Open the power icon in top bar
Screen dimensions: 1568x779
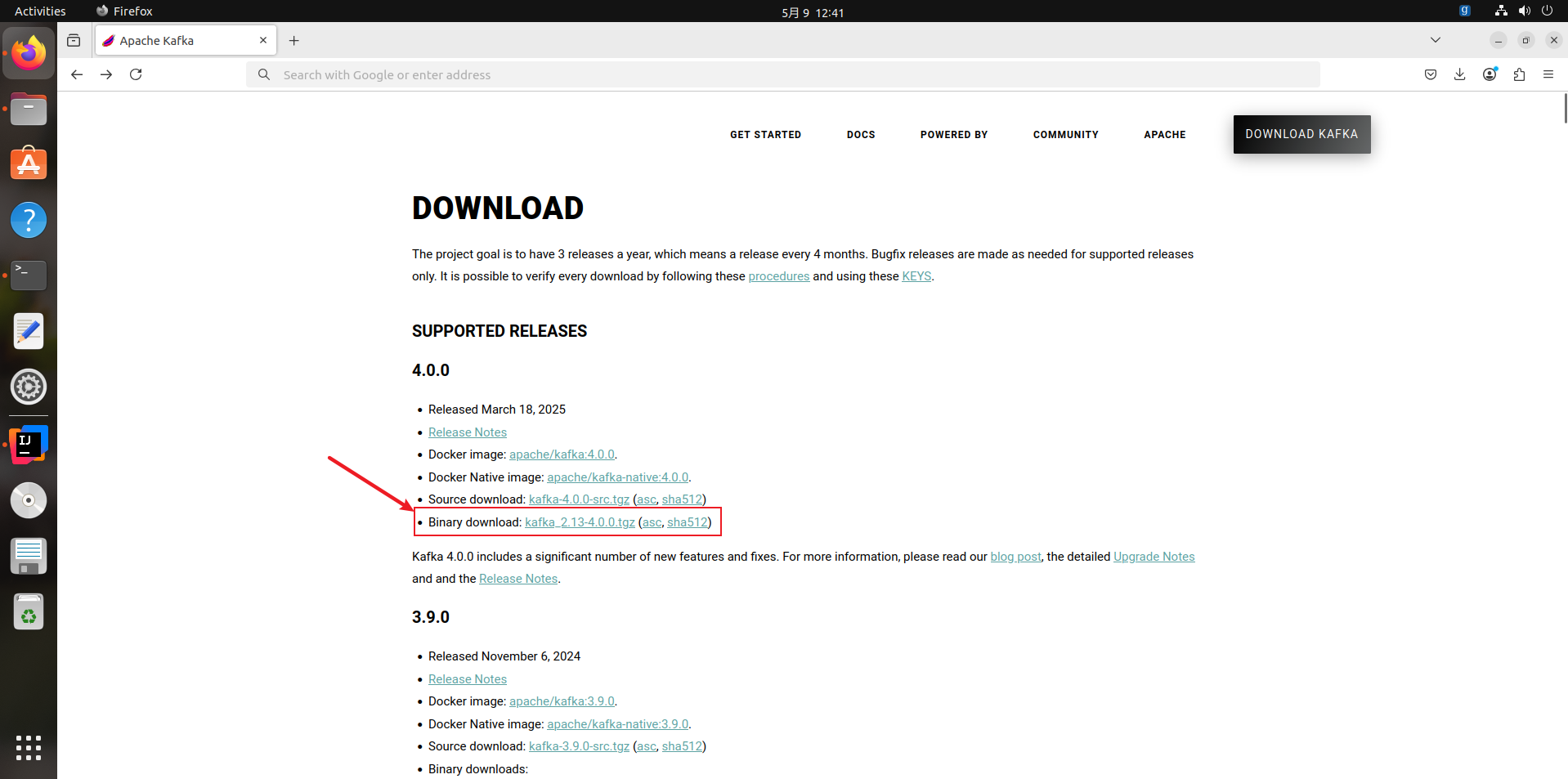pos(1547,11)
